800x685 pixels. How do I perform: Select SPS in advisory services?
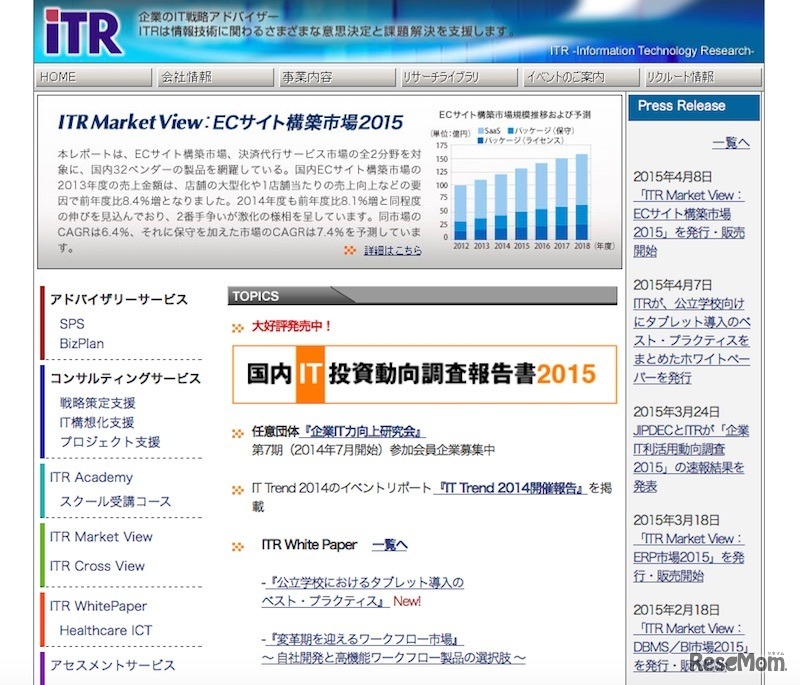pyautogui.click(x=72, y=324)
